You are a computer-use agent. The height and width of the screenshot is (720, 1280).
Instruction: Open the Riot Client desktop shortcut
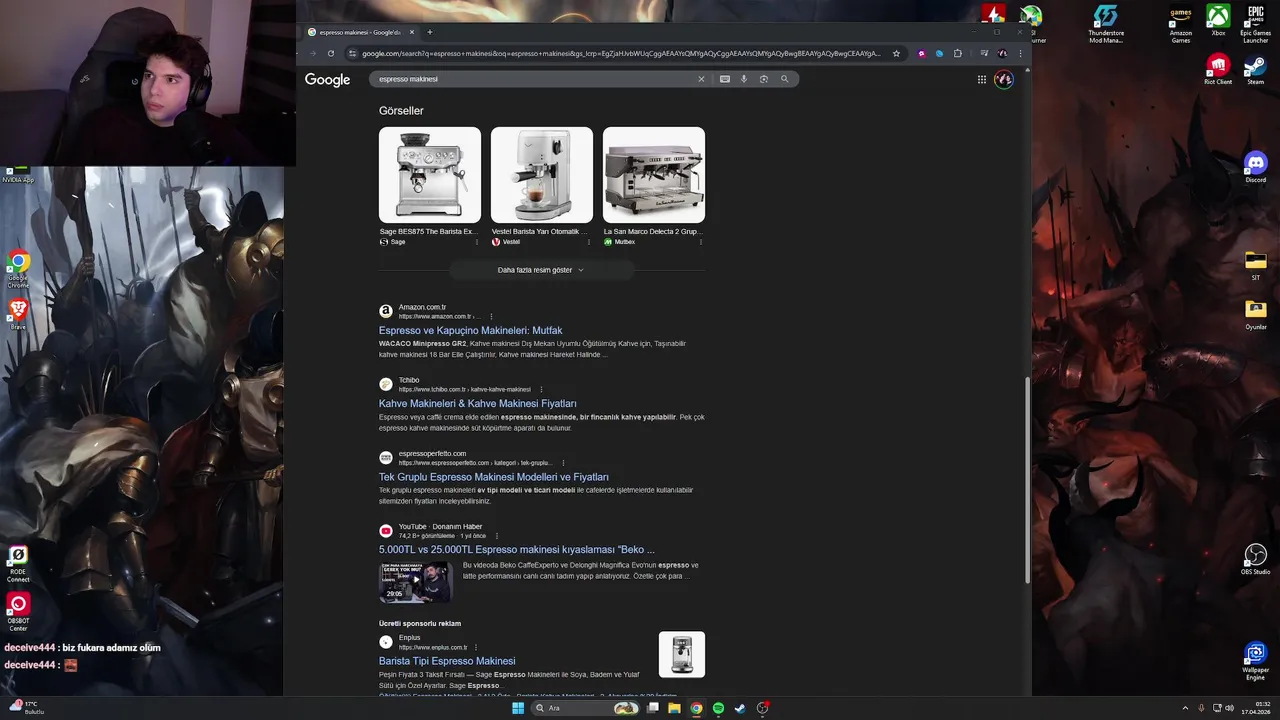[1218, 69]
